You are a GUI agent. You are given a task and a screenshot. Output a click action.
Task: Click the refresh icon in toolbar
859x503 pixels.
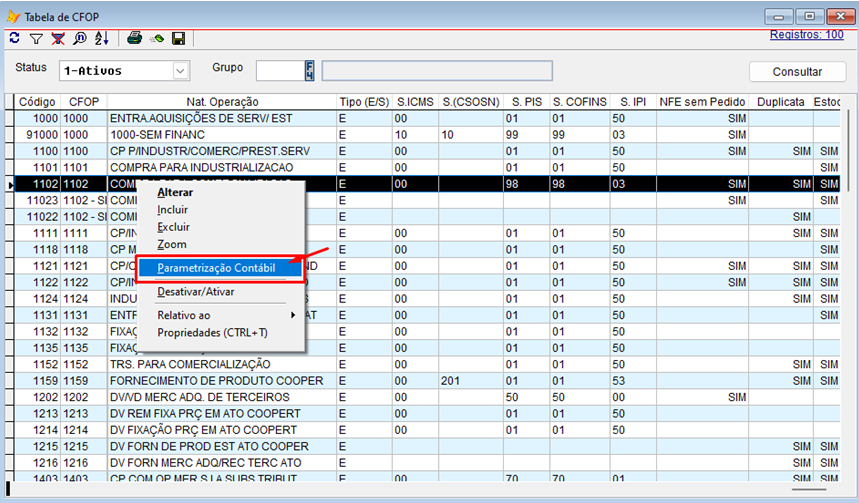coord(14,38)
